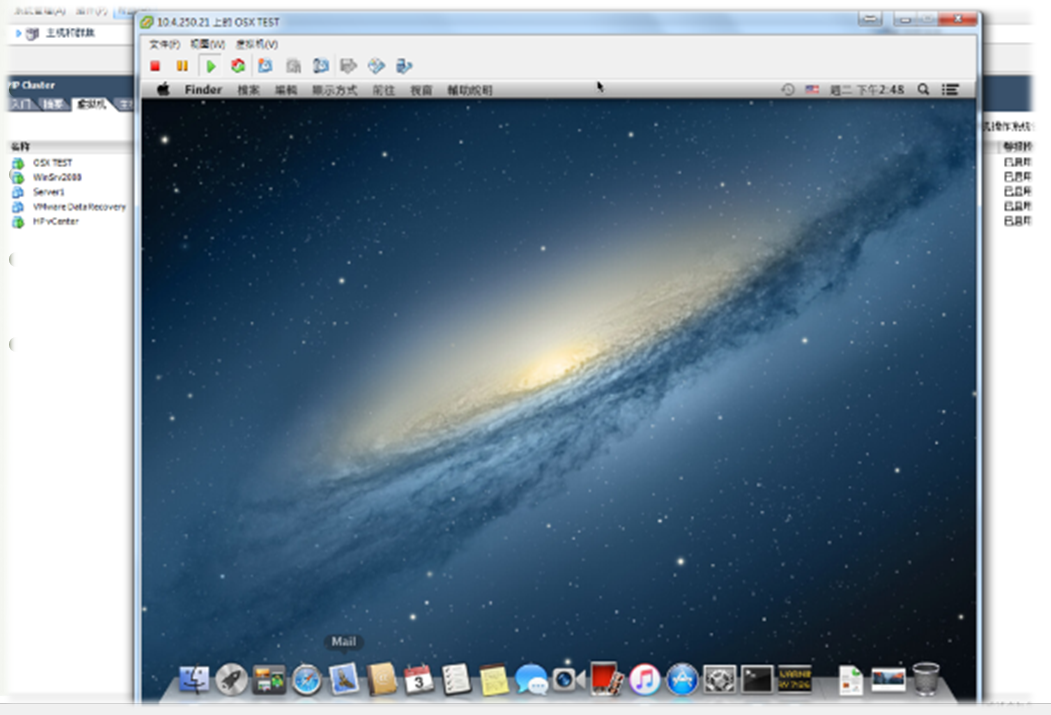
Task: Open the 顯示方式 menu in Finder
Action: pos(334,90)
